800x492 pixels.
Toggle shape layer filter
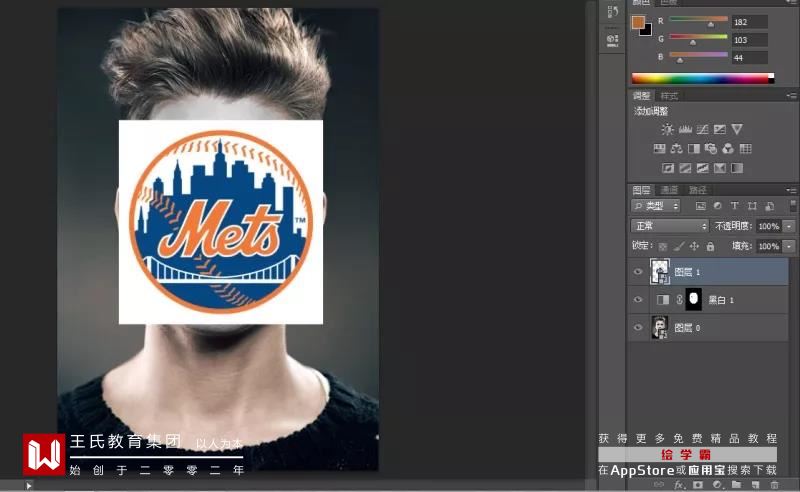752,206
